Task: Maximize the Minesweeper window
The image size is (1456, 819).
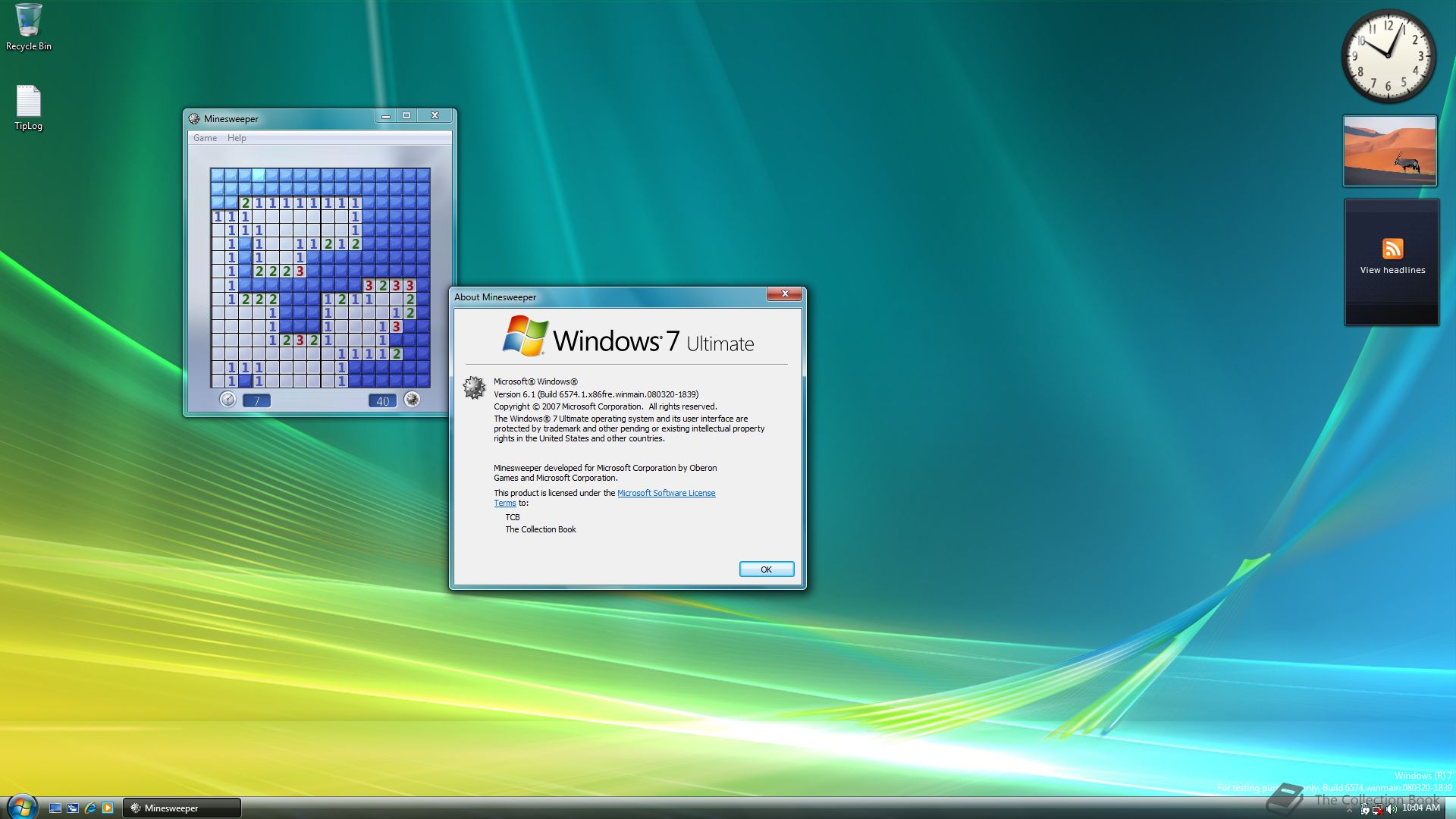Action: (406, 116)
